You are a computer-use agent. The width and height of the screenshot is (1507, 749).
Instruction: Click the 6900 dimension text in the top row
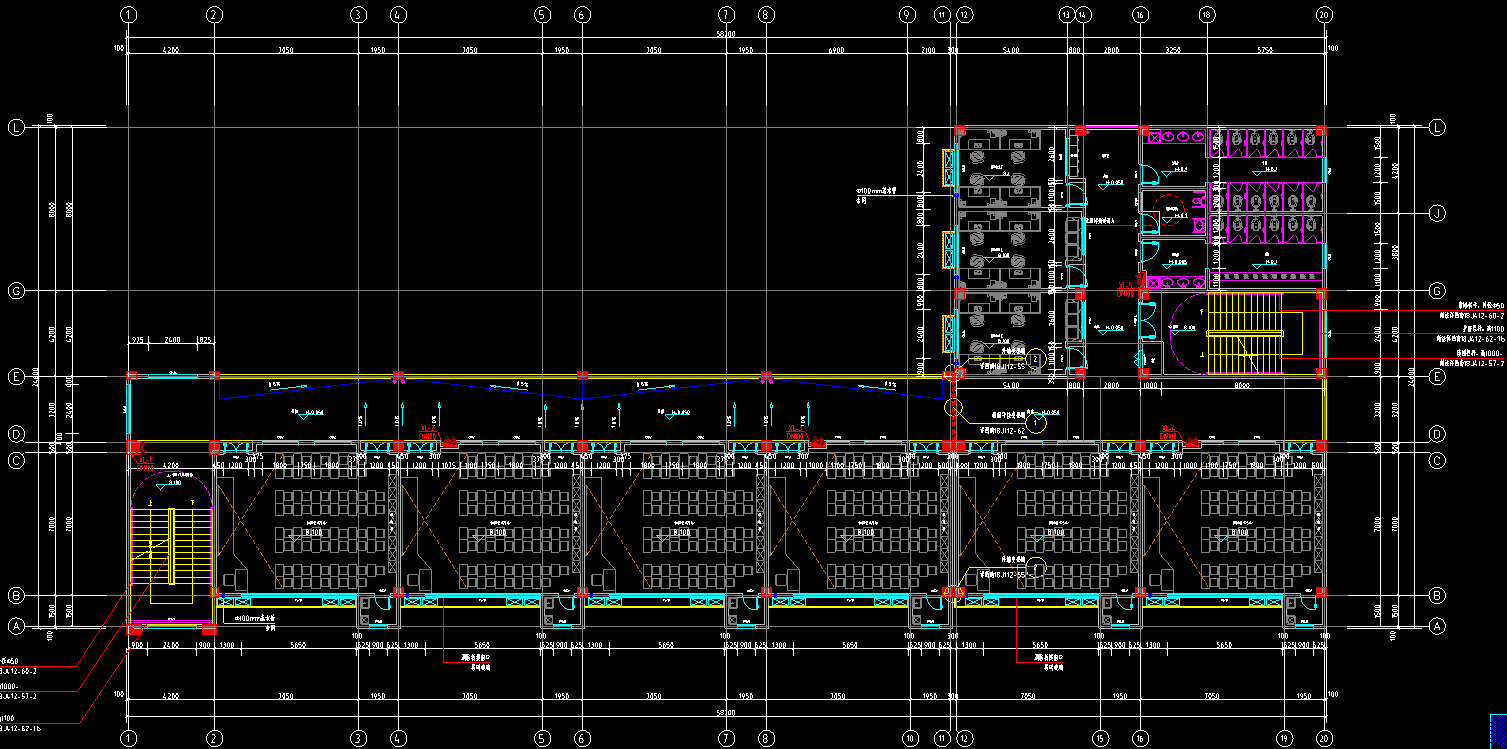[836, 50]
